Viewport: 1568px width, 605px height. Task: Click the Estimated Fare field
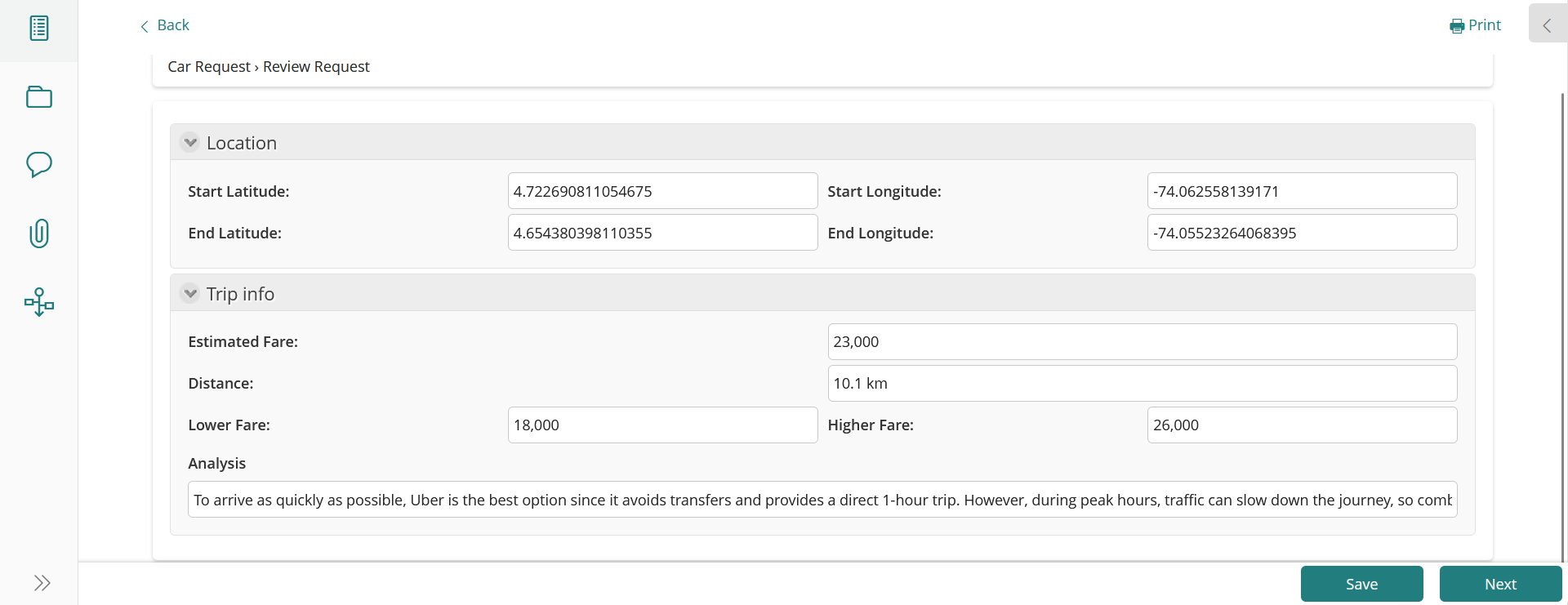[x=1143, y=341]
